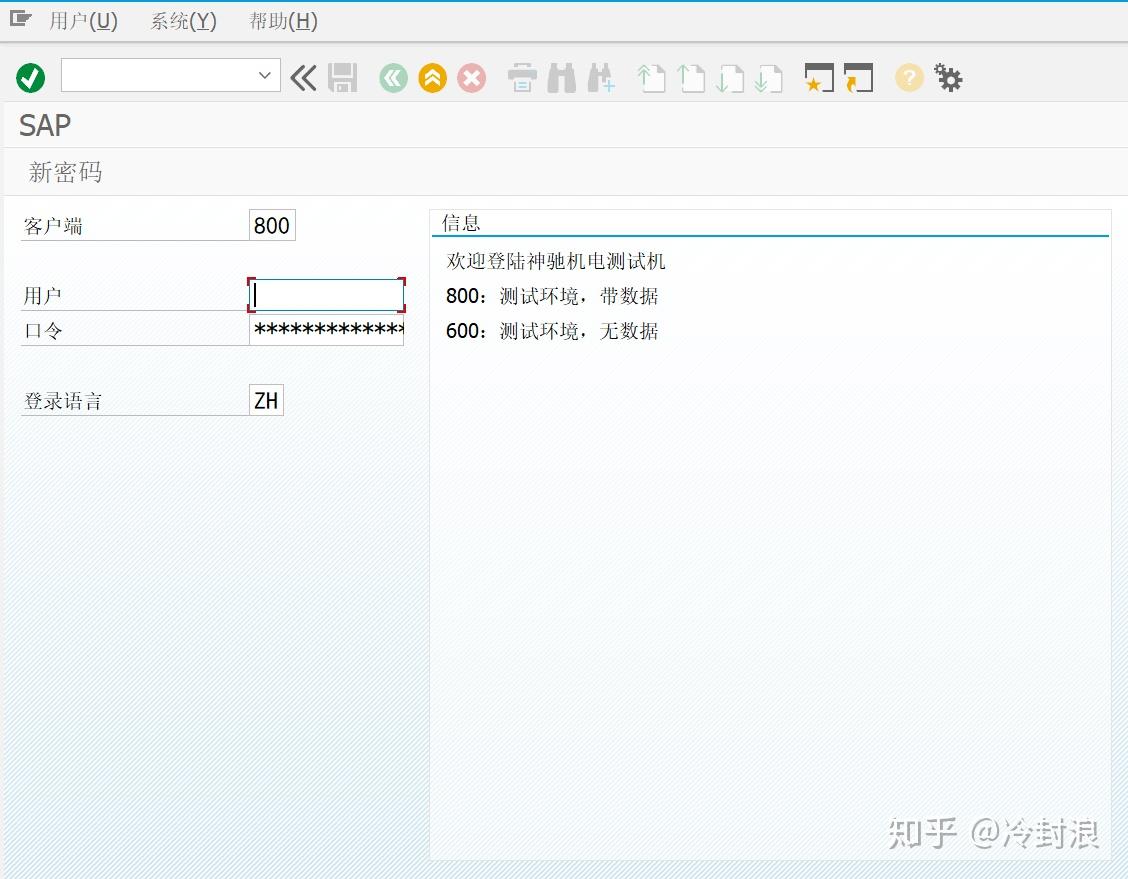Cancel with the red X icon
This screenshot has width=1128, height=879.
coord(471,77)
